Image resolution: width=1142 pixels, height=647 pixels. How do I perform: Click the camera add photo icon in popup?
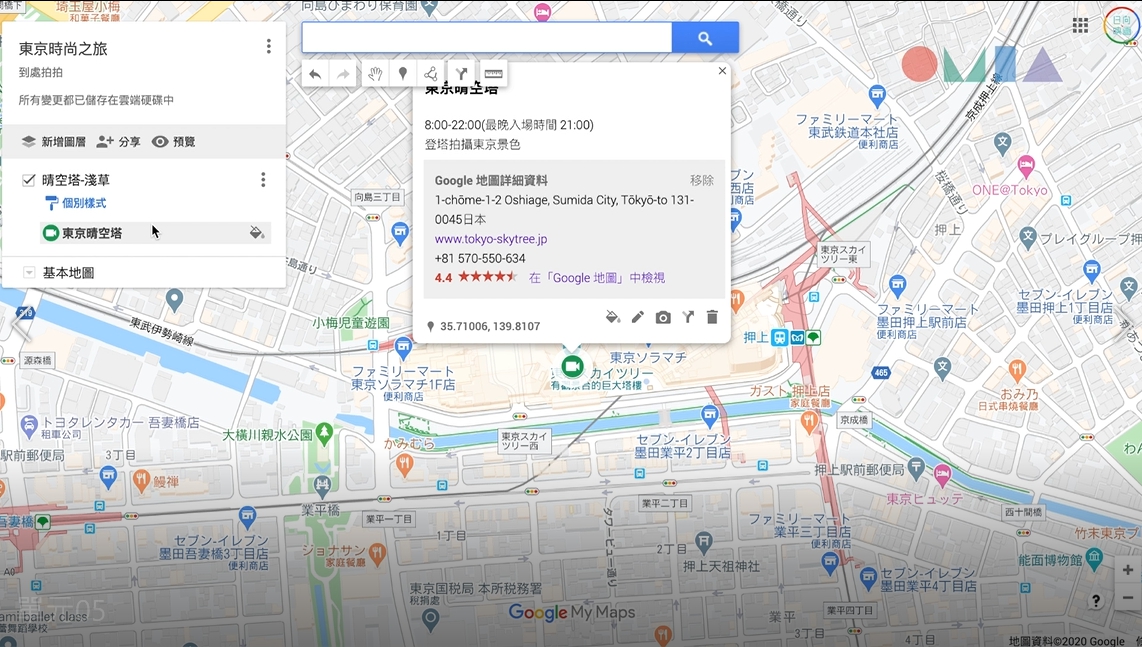[x=663, y=317]
